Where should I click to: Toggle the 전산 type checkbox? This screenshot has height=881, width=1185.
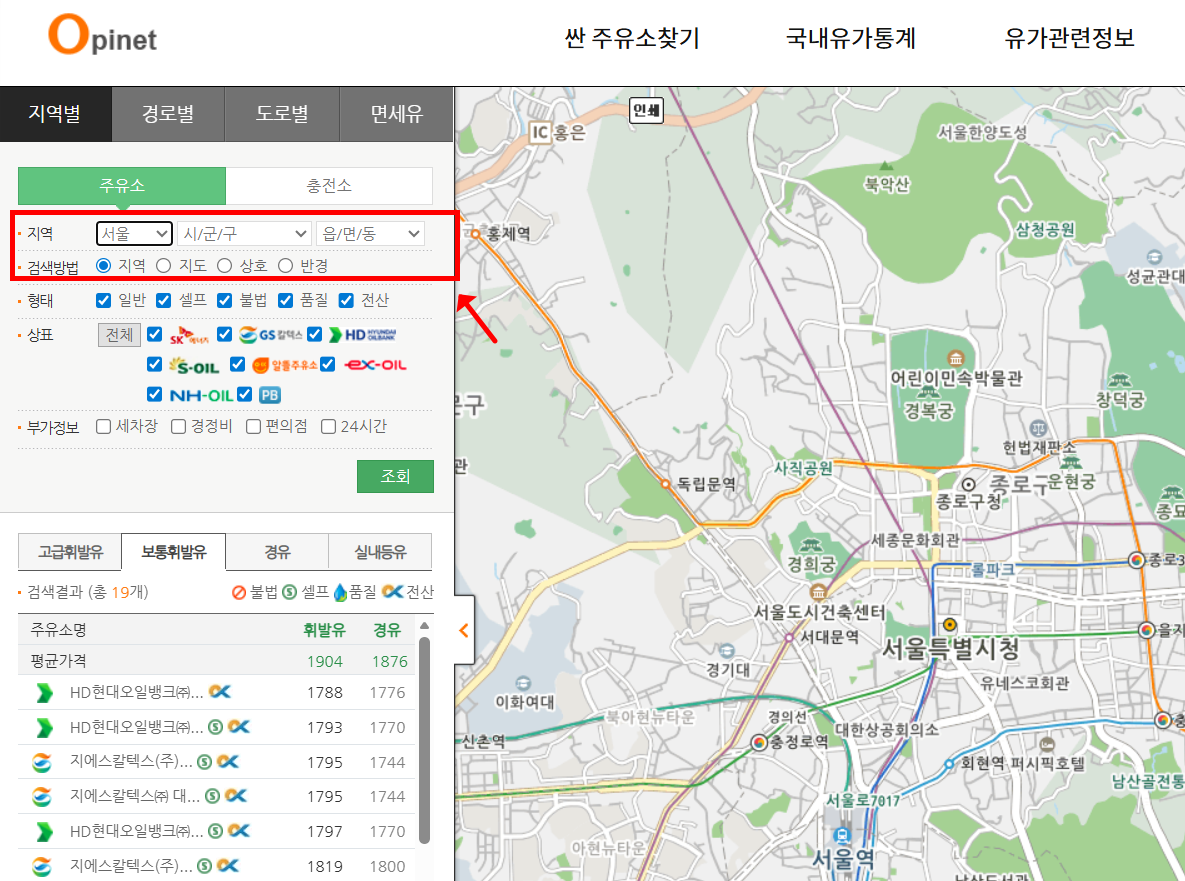pyautogui.click(x=346, y=301)
